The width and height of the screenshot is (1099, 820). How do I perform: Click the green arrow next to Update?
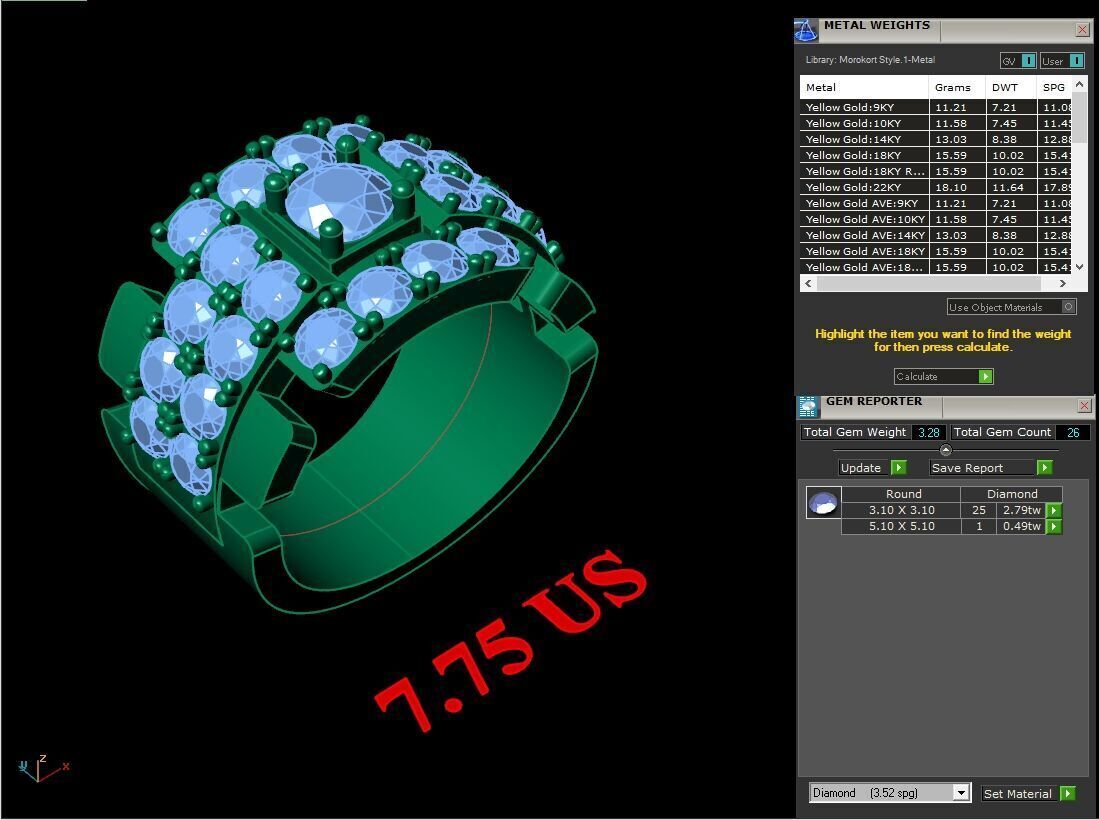pyautogui.click(x=899, y=467)
